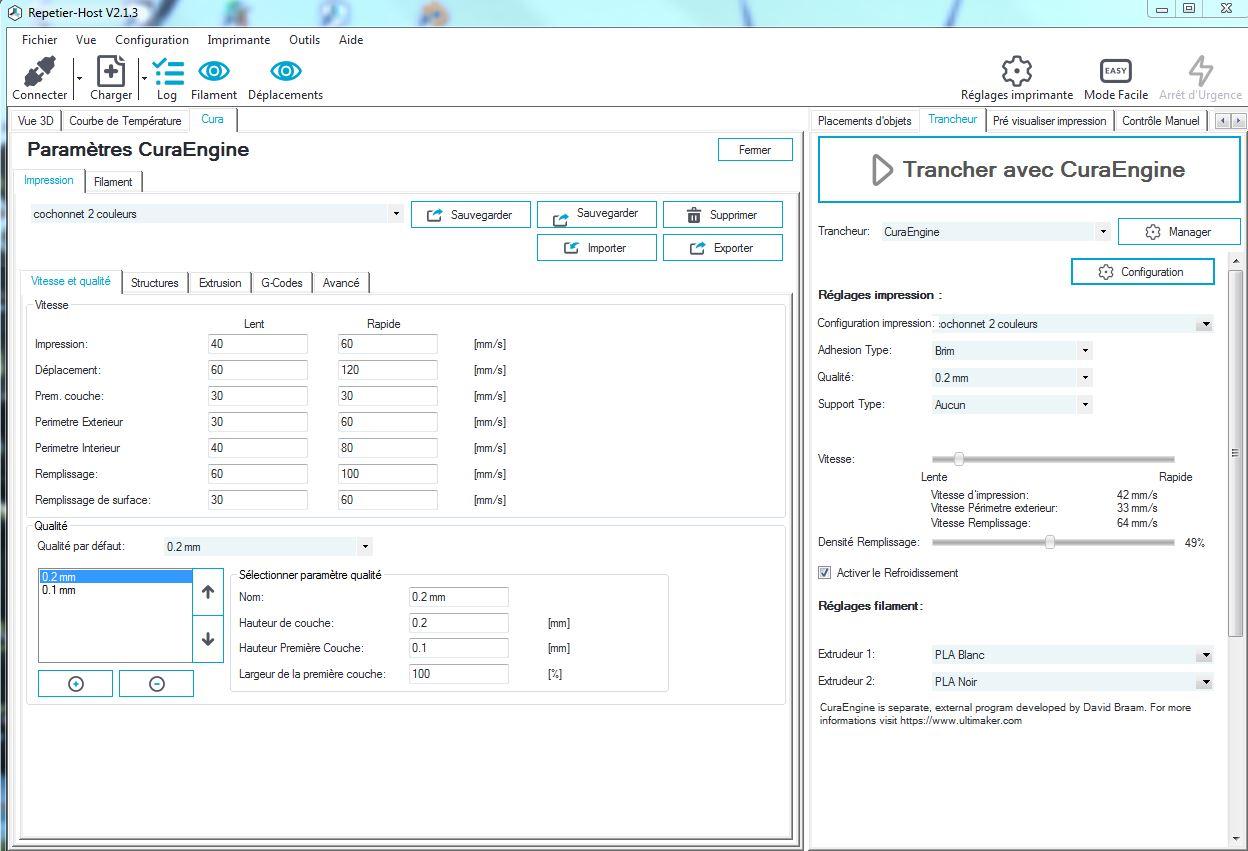Switch to the Extrusion tab
Viewport: 1248px width, 851px height.
pyautogui.click(x=220, y=283)
